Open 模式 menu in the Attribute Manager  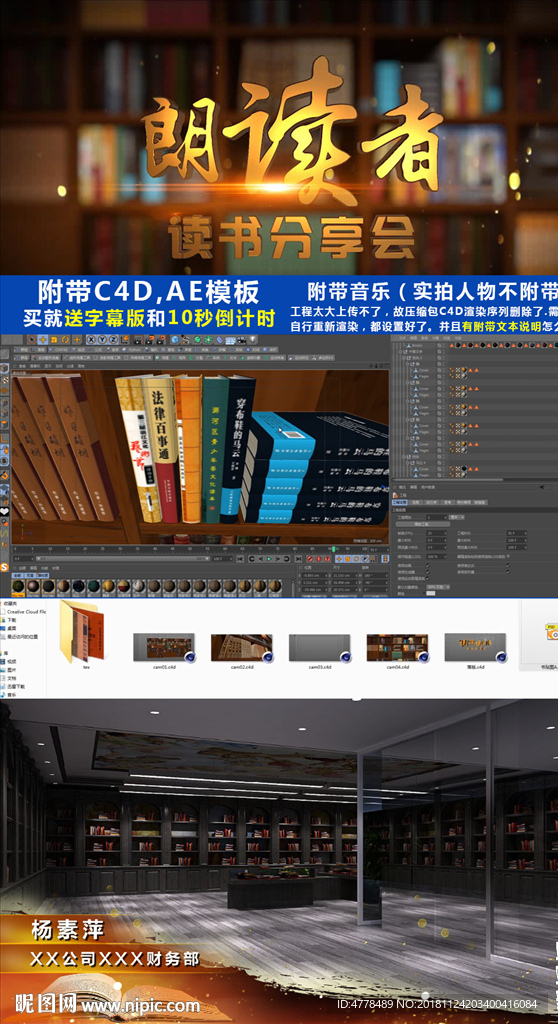(x=402, y=487)
